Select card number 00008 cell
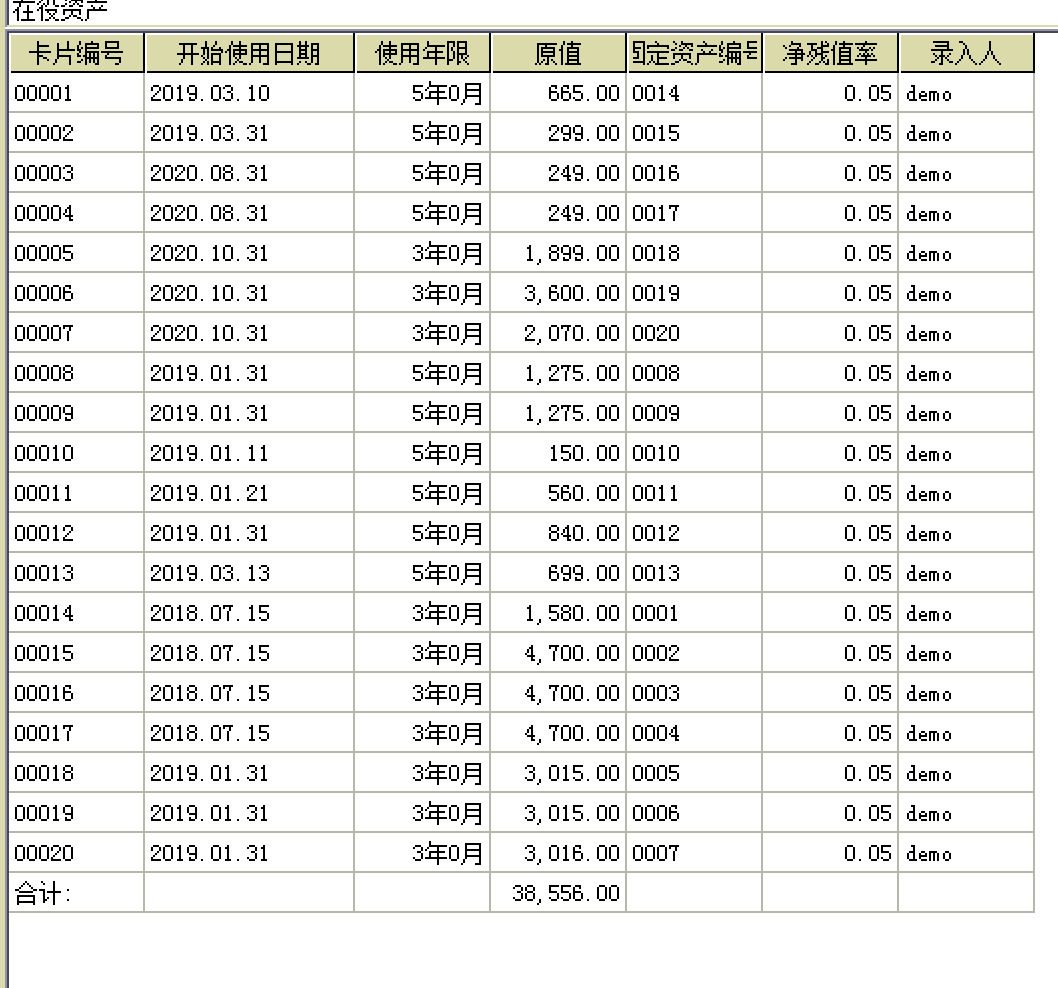 coord(76,373)
